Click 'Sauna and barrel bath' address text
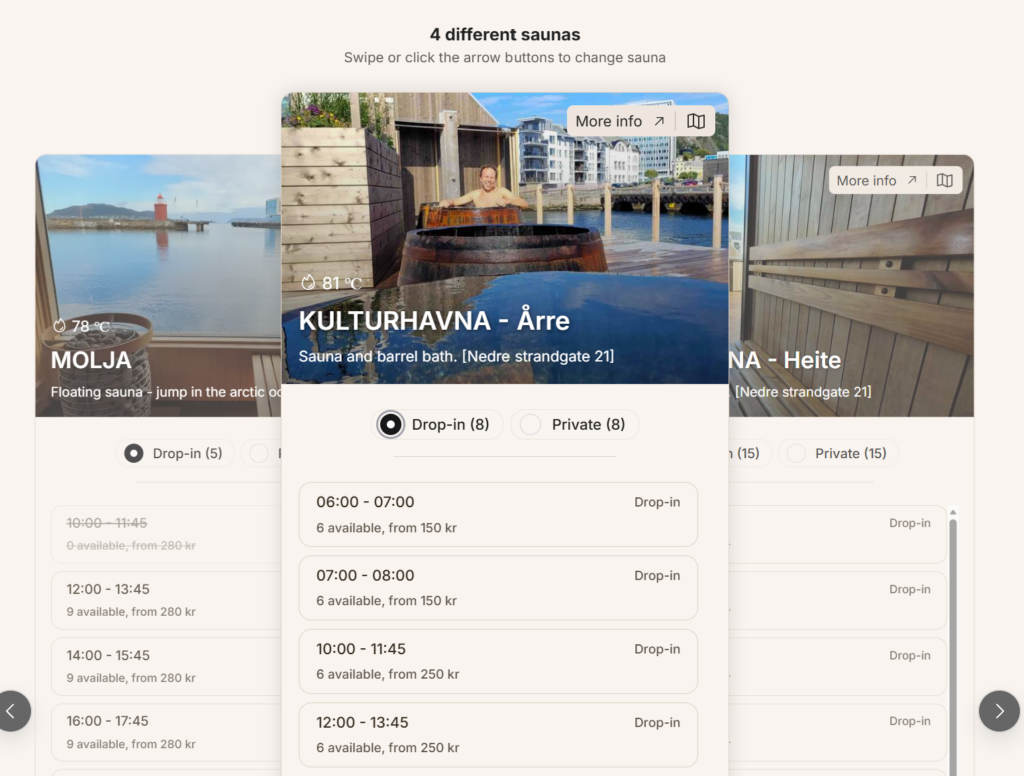1024x776 pixels. coord(456,356)
